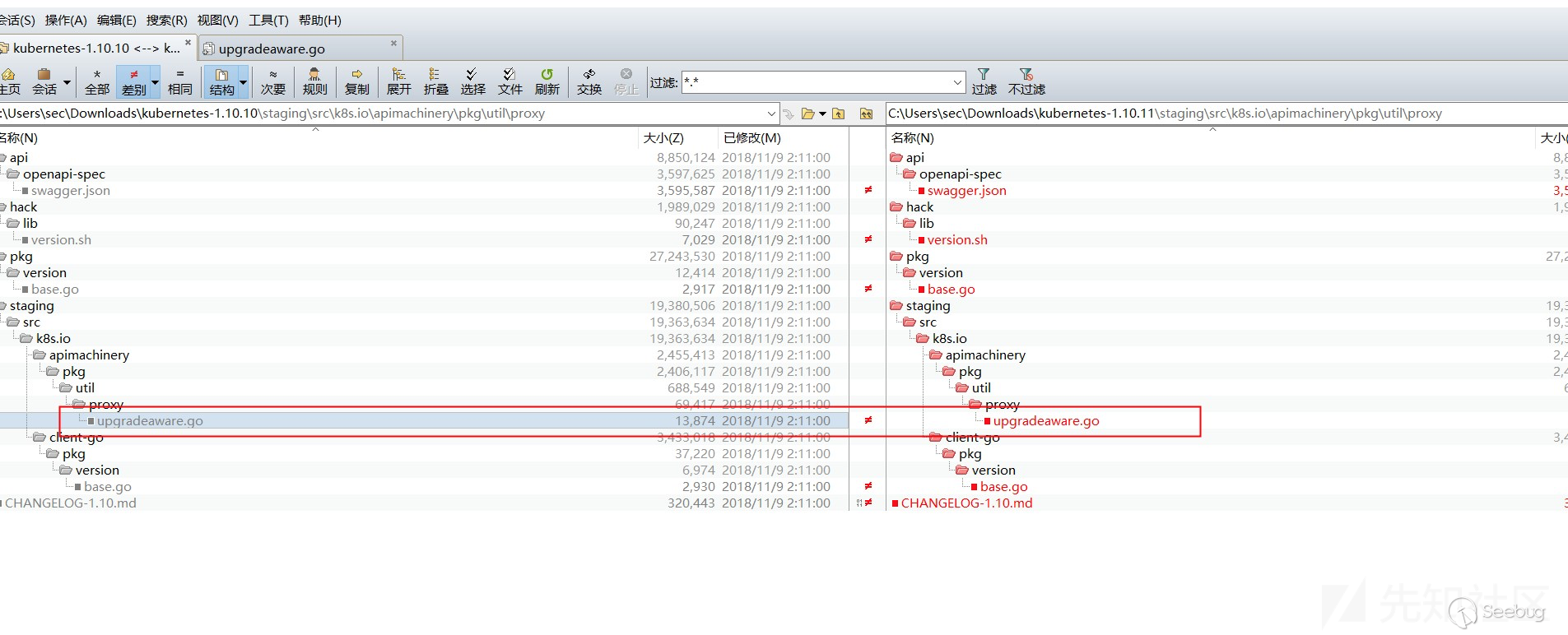Refresh the comparison with 刷新
The width and height of the screenshot is (1568, 635).
tap(547, 81)
